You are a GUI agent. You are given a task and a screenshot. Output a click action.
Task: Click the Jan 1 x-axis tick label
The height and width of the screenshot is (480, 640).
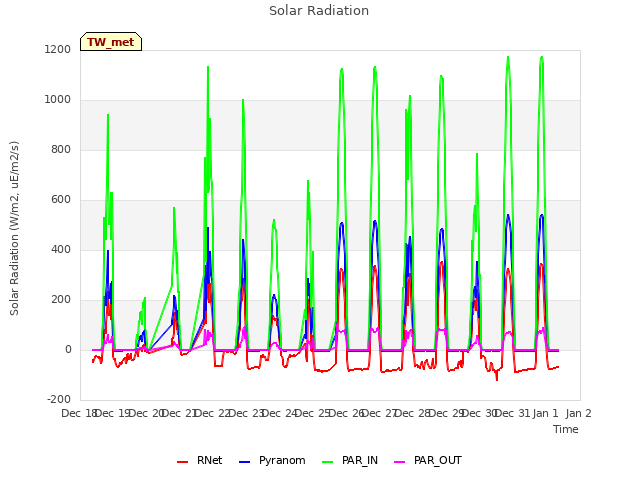point(545,413)
